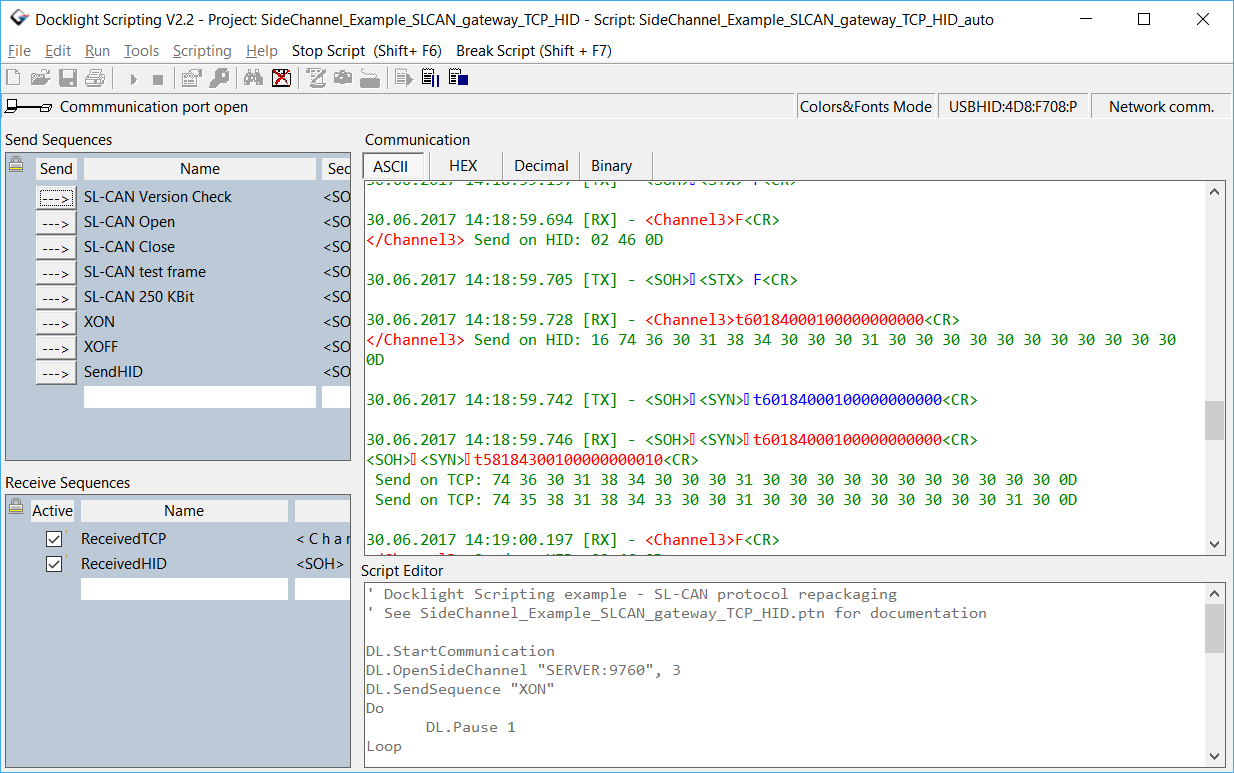Toggle the lock icon beside Send Sequences
This screenshot has width=1234, height=773.
[x=15, y=168]
